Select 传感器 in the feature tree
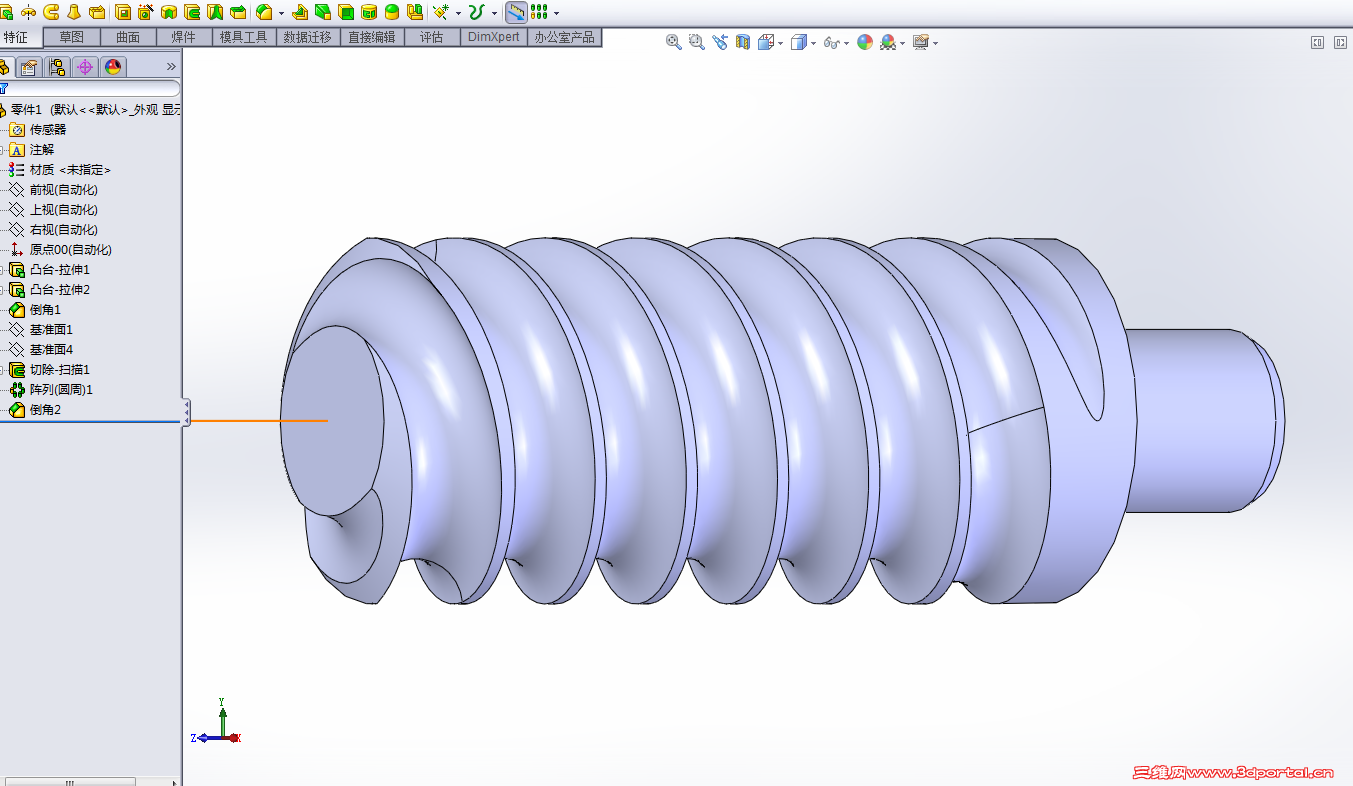This screenshot has width=1353, height=786. click(48, 130)
